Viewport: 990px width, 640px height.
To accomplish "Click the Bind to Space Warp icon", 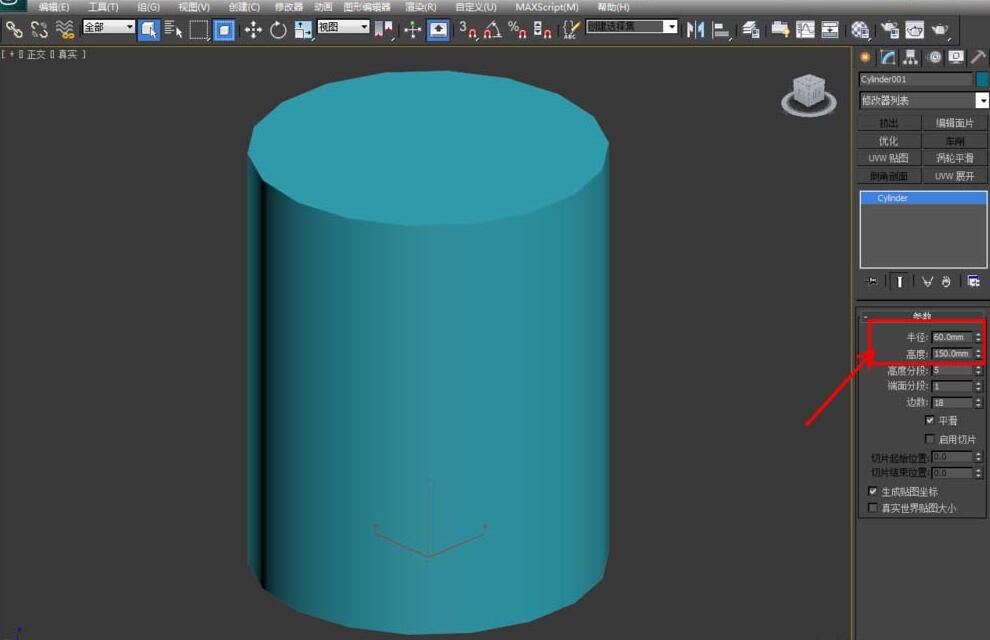I will (x=64, y=29).
